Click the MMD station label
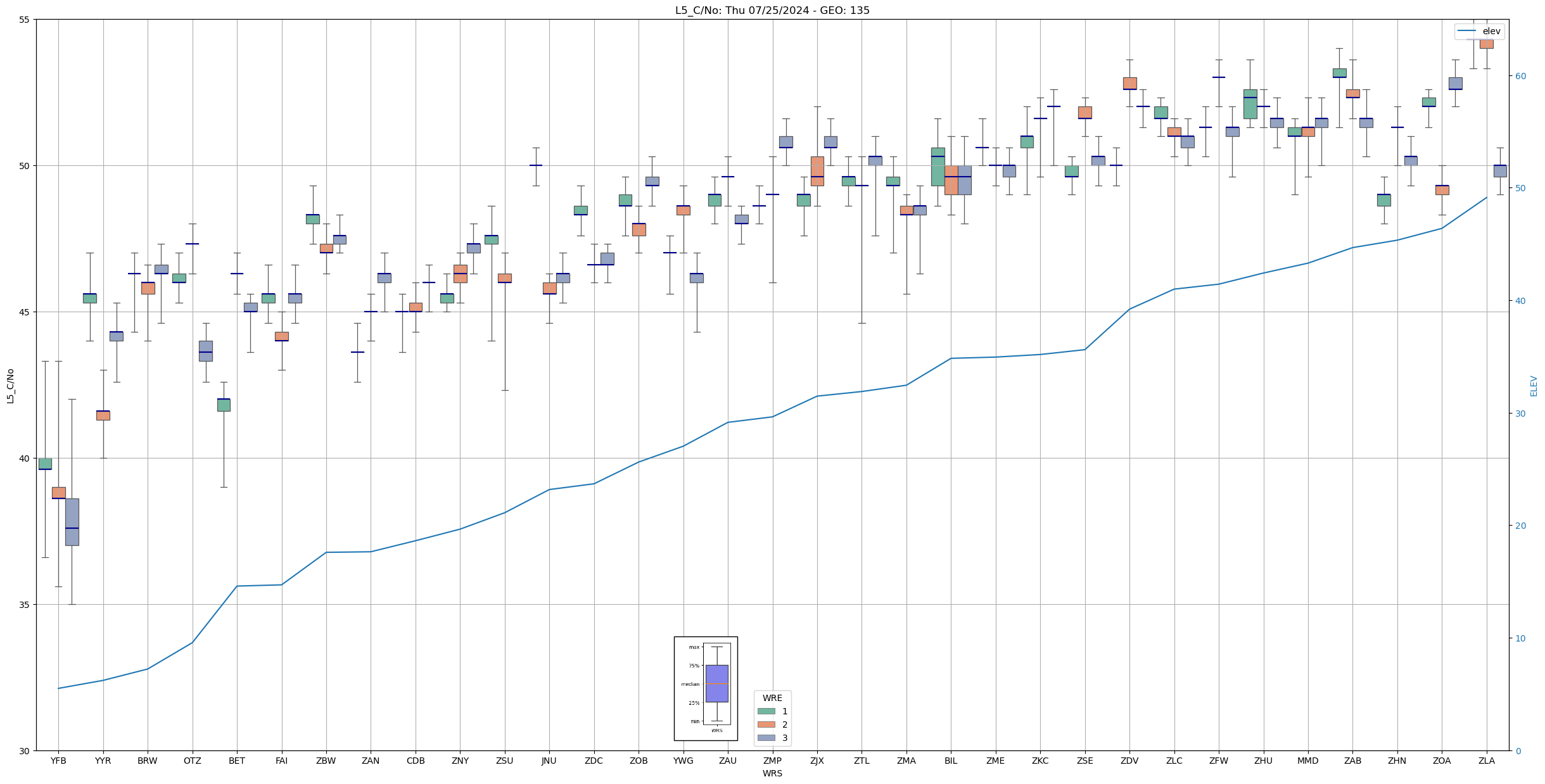This screenshot has width=1545, height=784. (1308, 761)
